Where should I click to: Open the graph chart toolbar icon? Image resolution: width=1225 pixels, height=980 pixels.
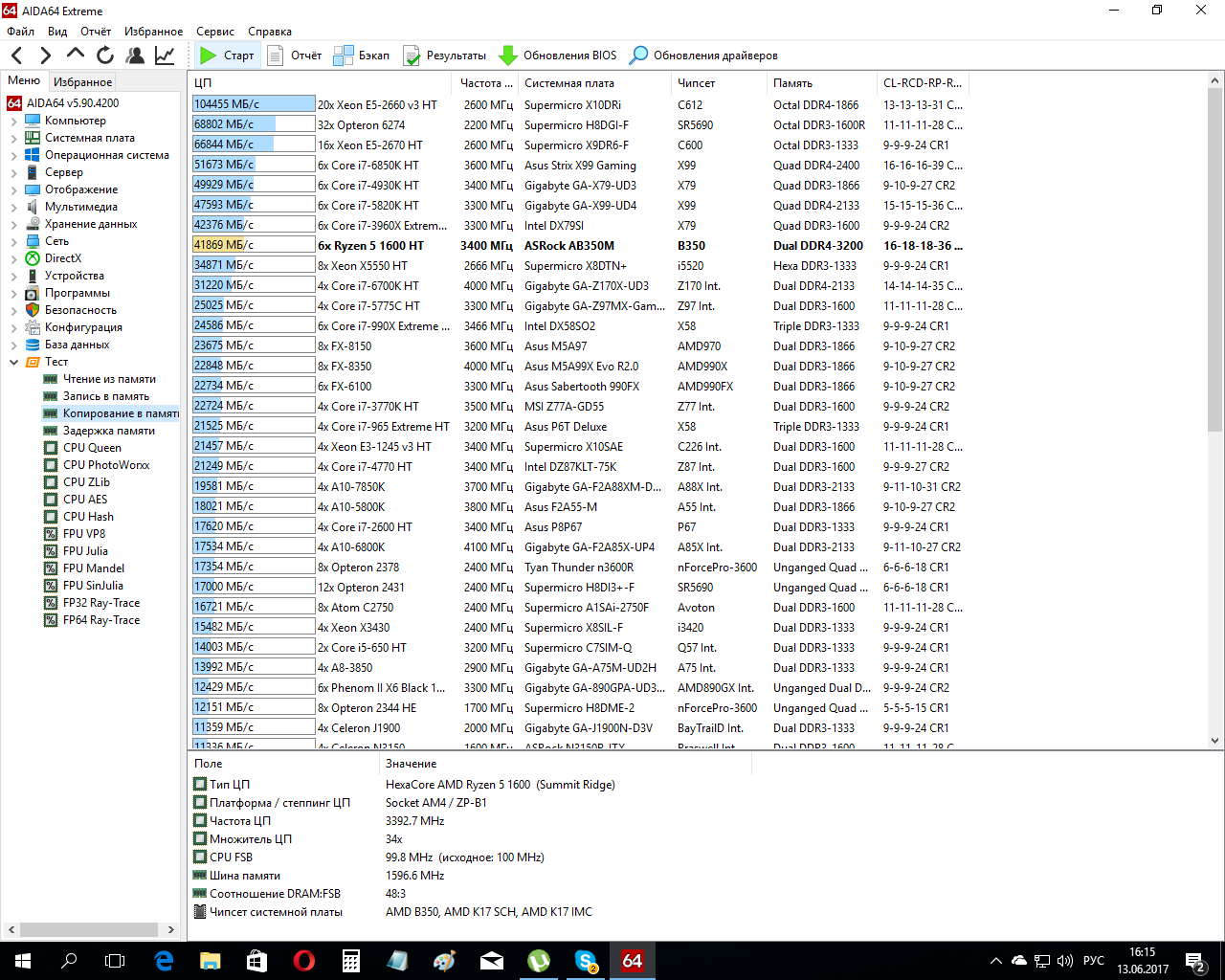click(165, 56)
